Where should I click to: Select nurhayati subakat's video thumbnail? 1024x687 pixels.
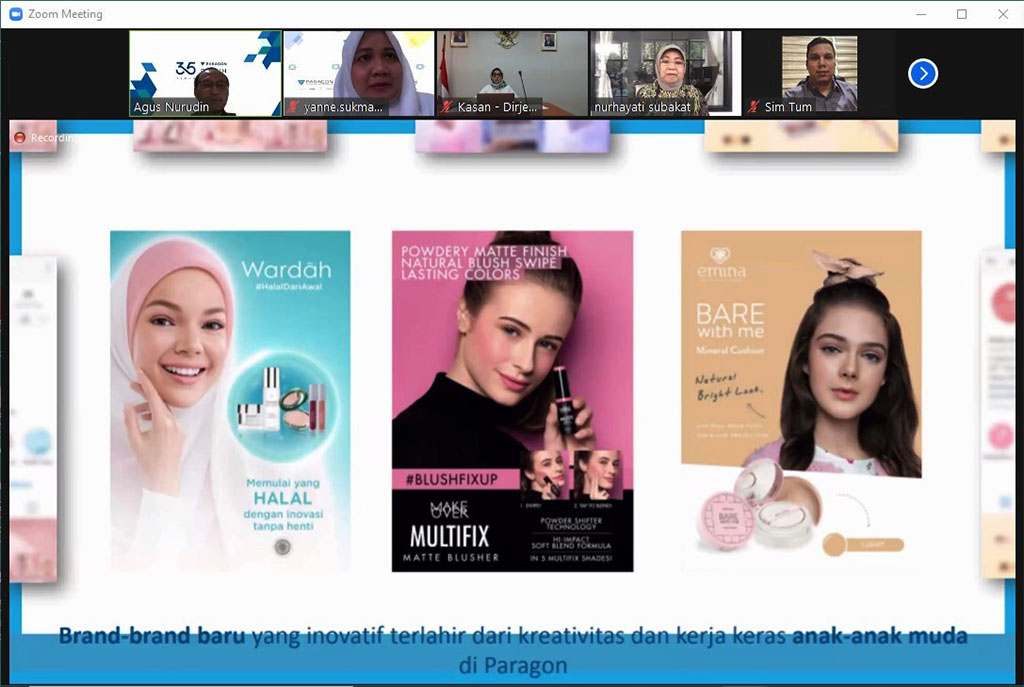[666, 73]
